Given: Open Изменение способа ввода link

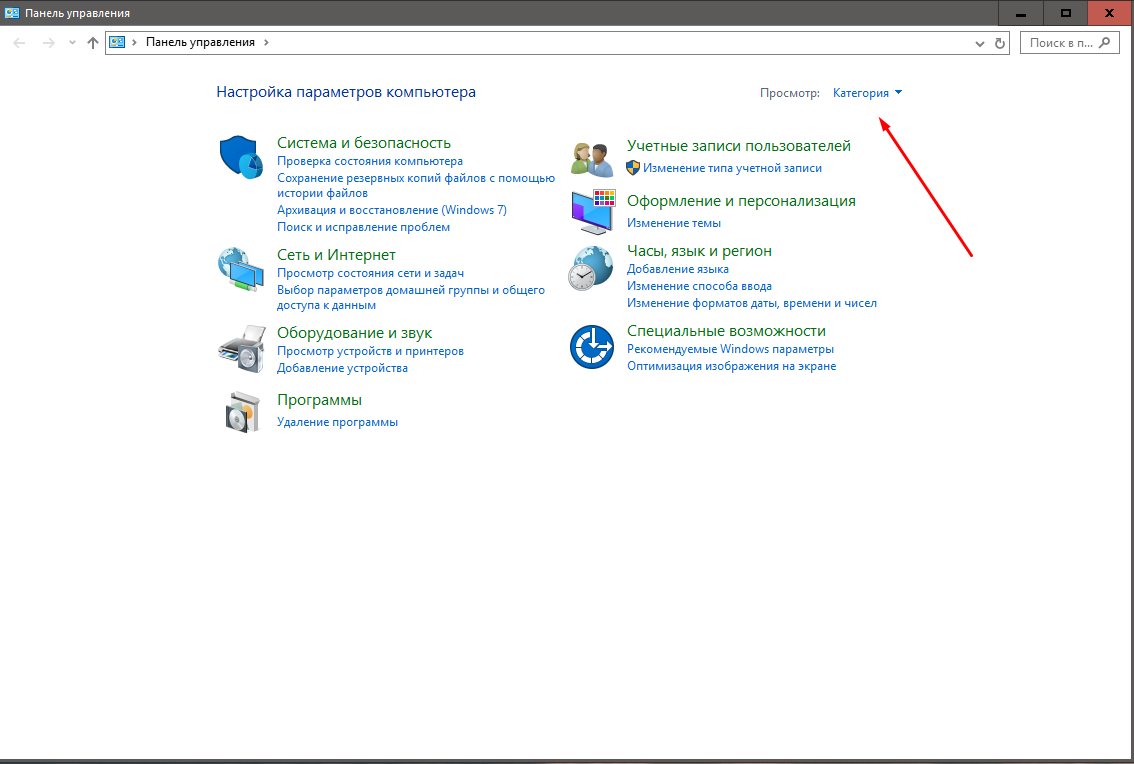Looking at the screenshot, I should (699, 286).
